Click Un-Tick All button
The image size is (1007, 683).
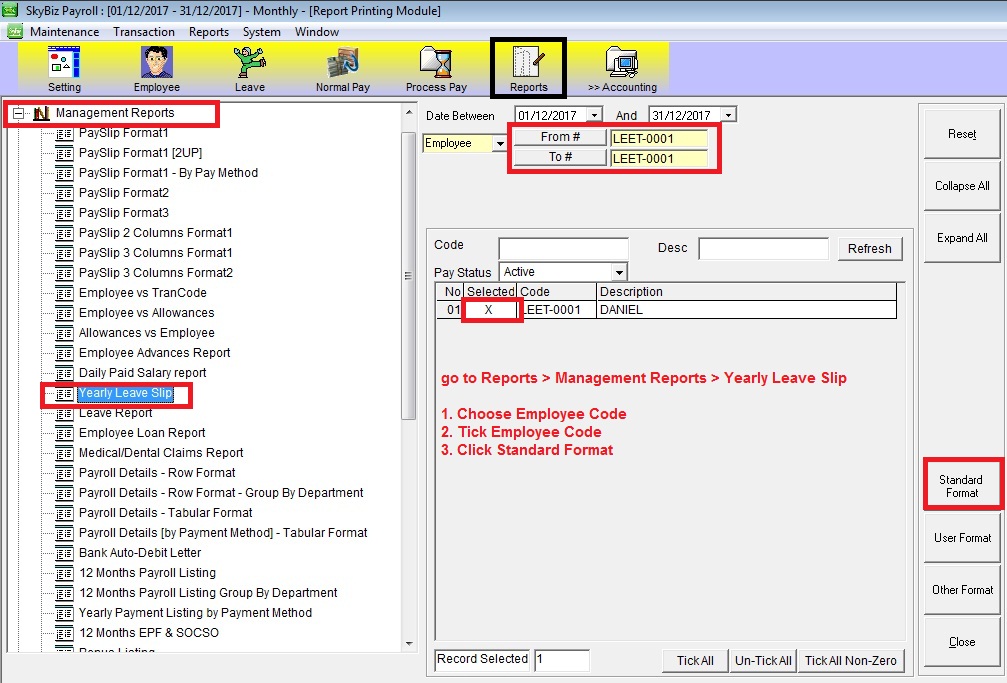coord(764,660)
